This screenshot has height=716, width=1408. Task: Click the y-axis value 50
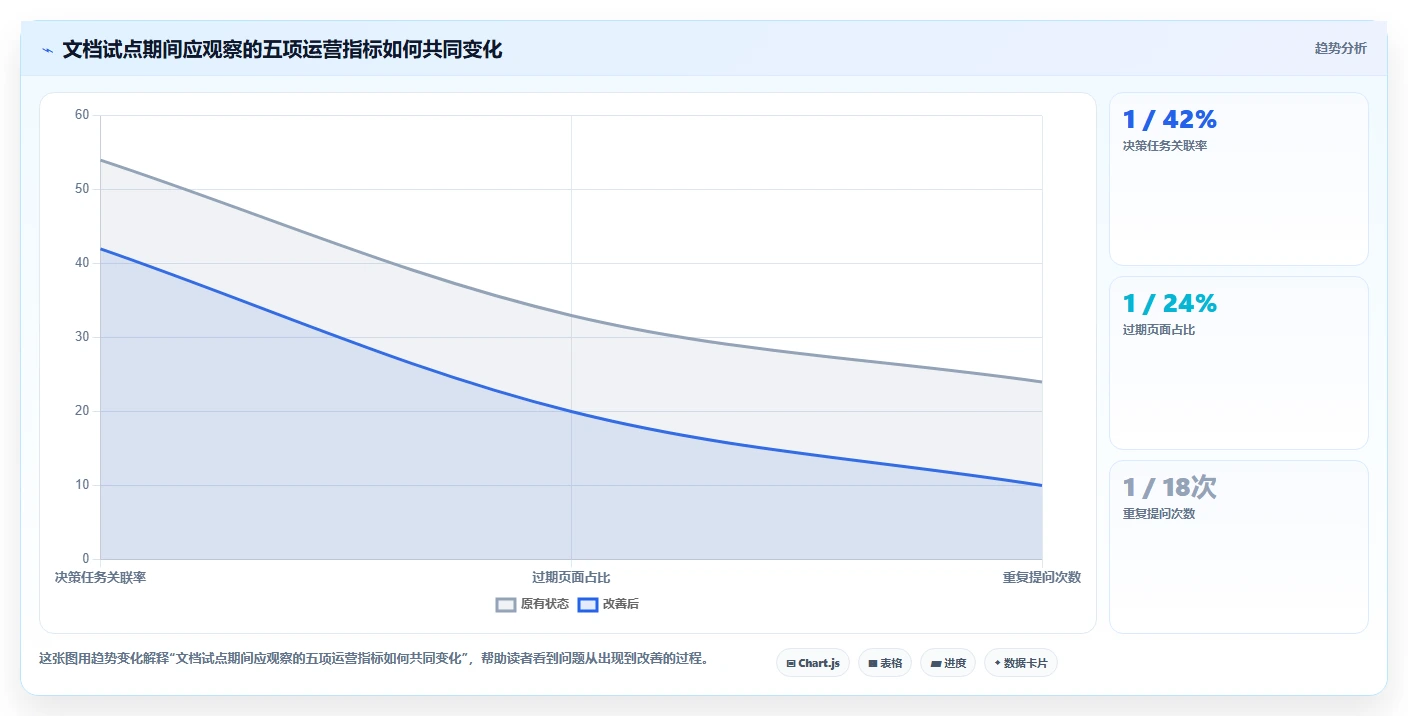(82, 189)
